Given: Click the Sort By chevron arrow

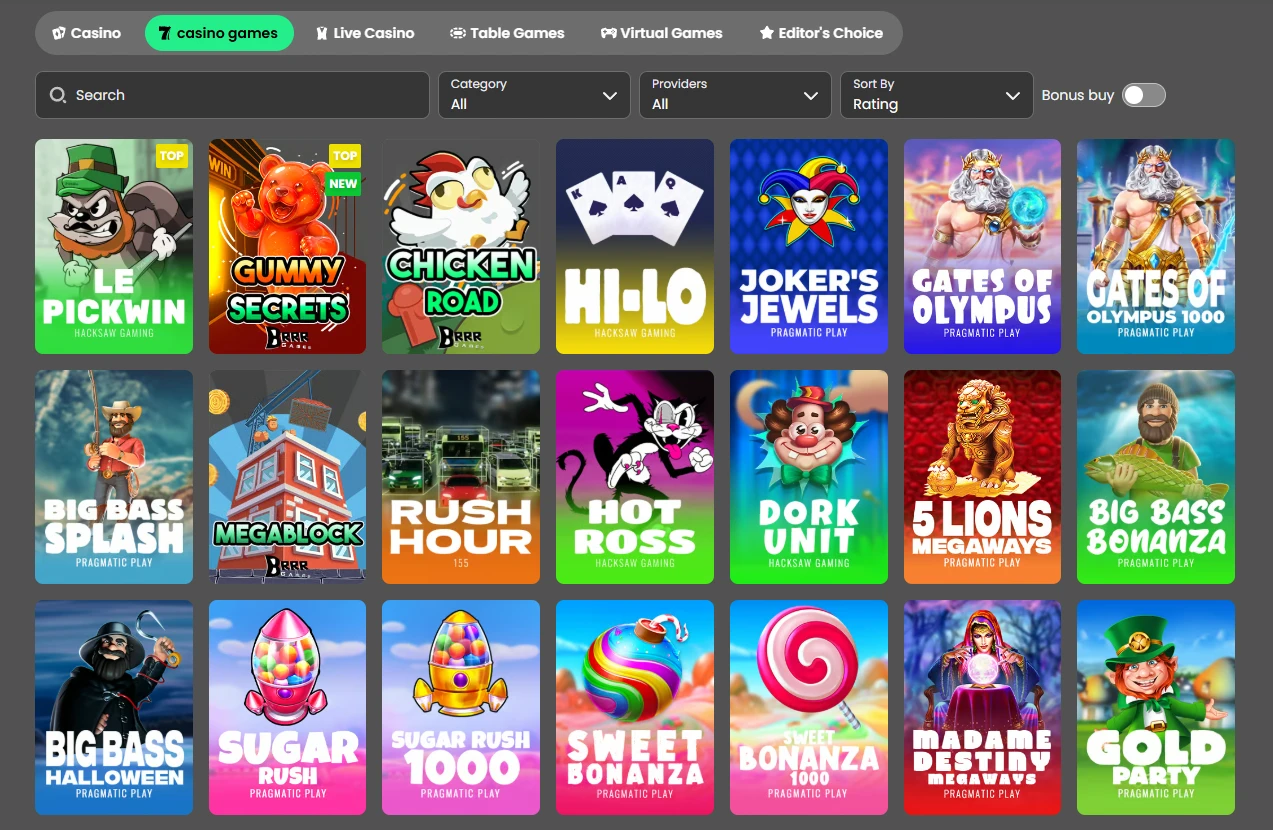Looking at the screenshot, I should point(1012,96).
